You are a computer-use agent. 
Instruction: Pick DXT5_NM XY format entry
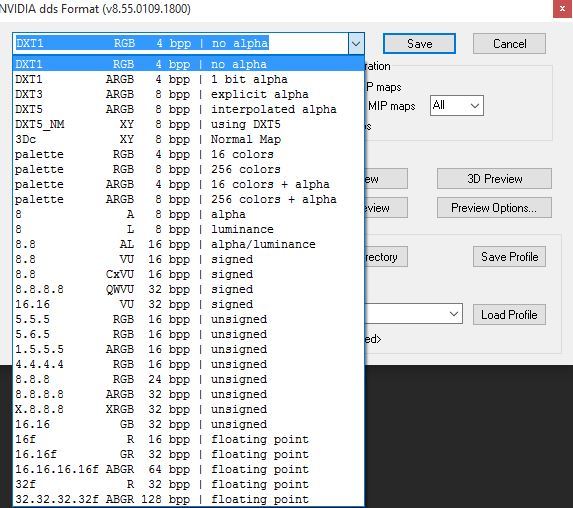click(189, 124)
